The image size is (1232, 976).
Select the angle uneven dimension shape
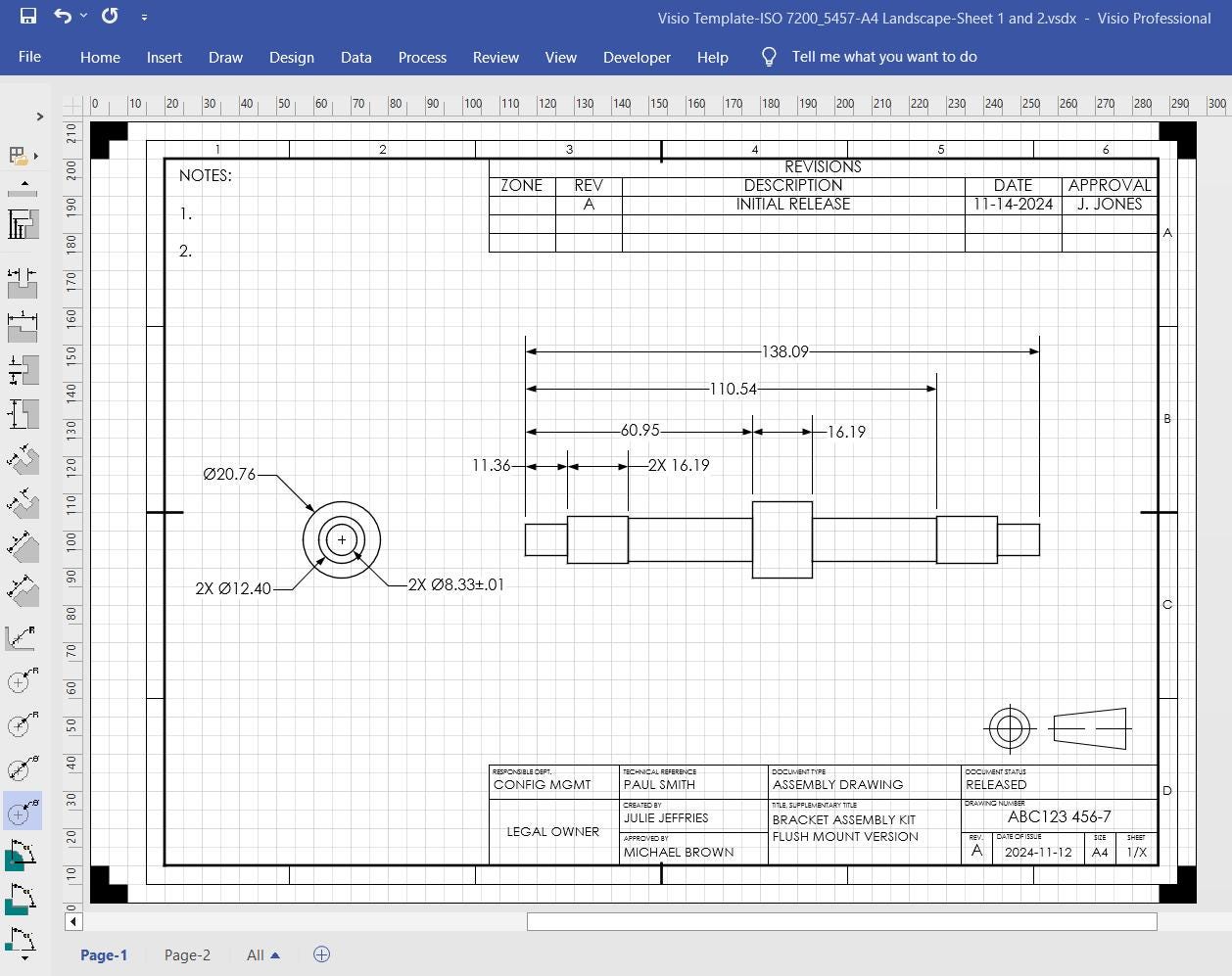(x=23, y=941)
